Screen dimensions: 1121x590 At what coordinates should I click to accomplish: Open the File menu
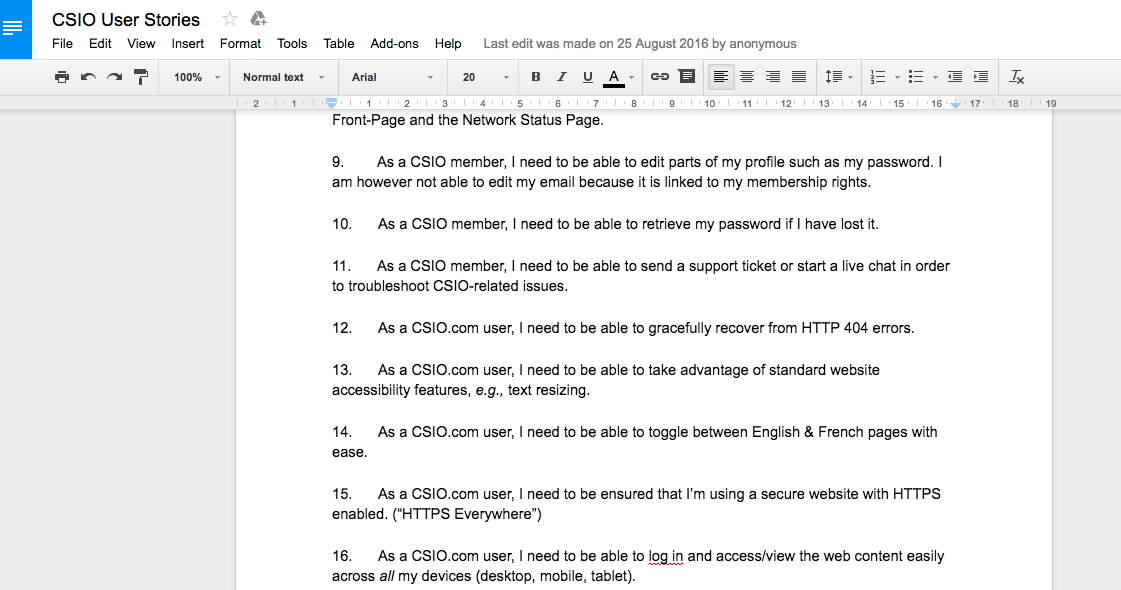pyautogui.click(x=62, y=44)
